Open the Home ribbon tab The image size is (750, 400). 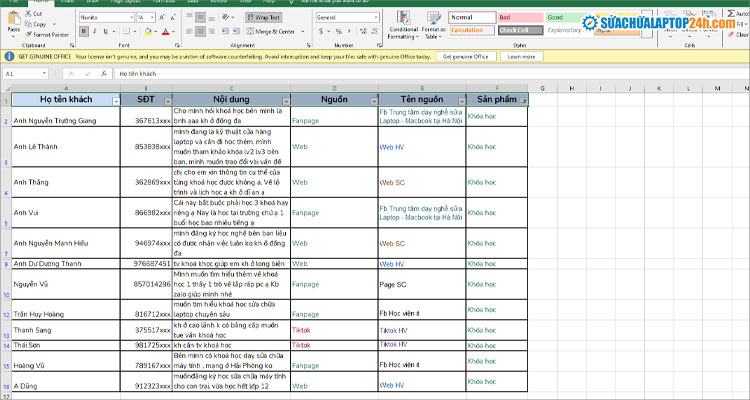pos(39,3)
